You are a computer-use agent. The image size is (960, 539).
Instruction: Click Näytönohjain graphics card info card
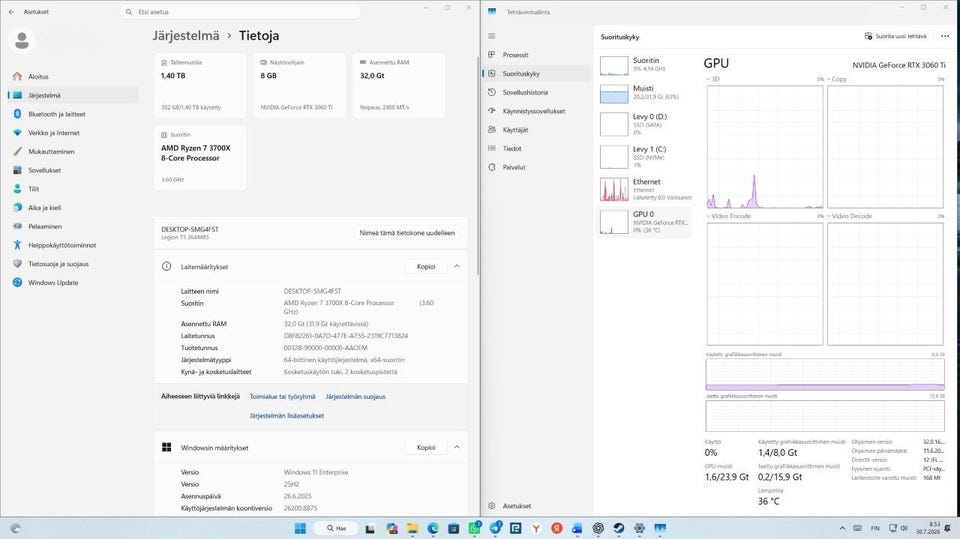tap(299, 85)
